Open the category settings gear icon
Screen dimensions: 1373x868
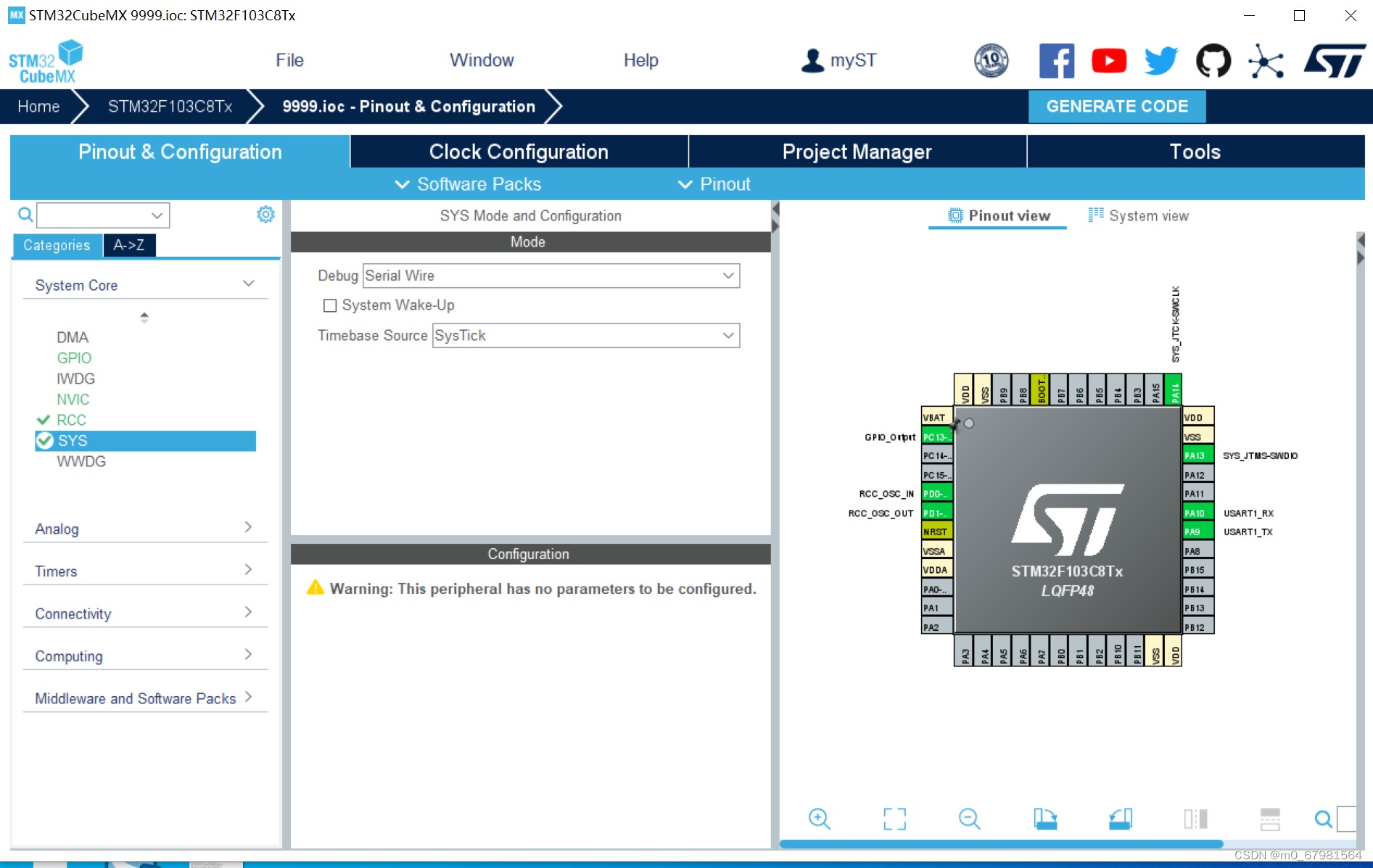click(265, 215)
